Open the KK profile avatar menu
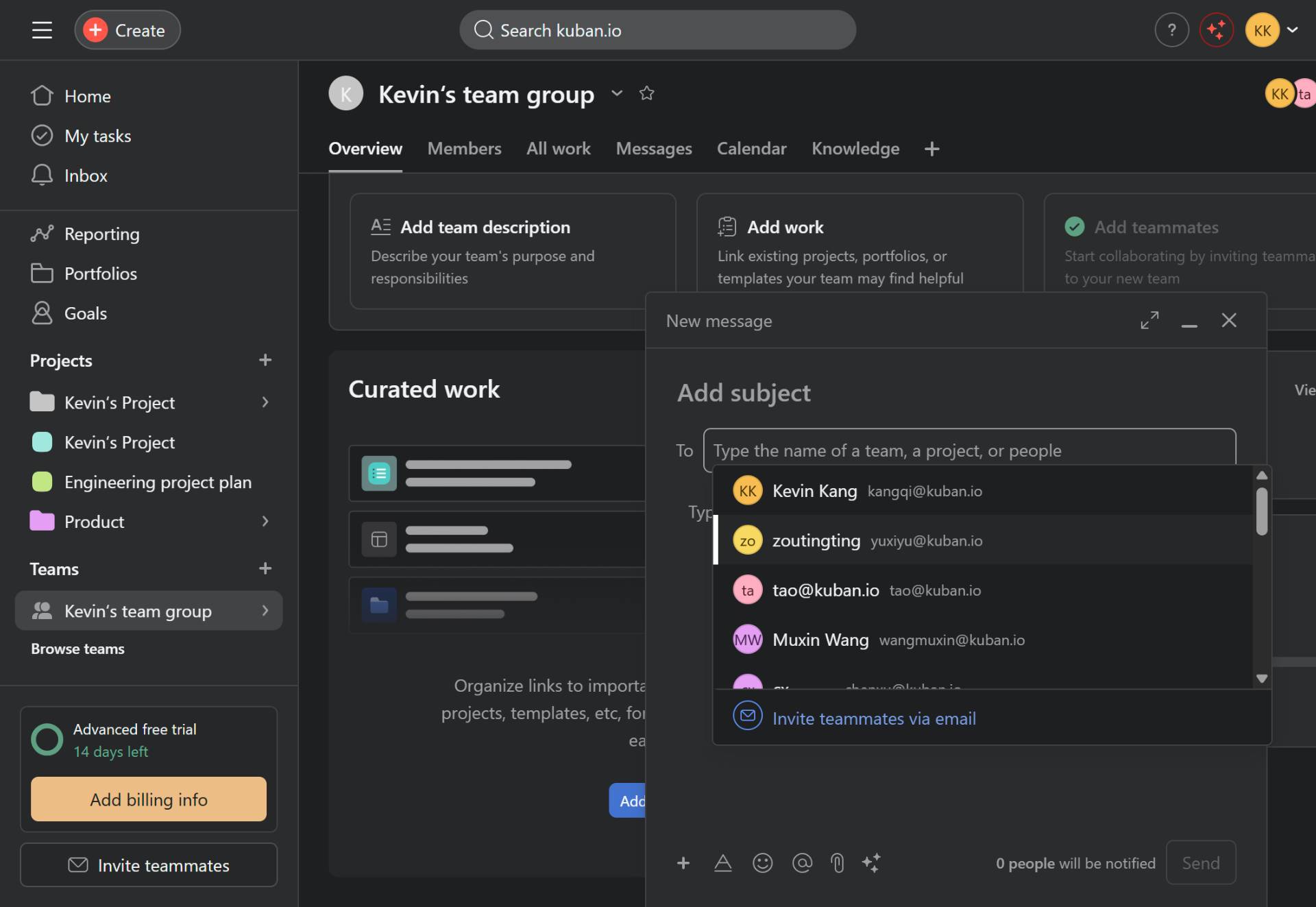Screen dimensions: 1316x907 [1262, 30]
